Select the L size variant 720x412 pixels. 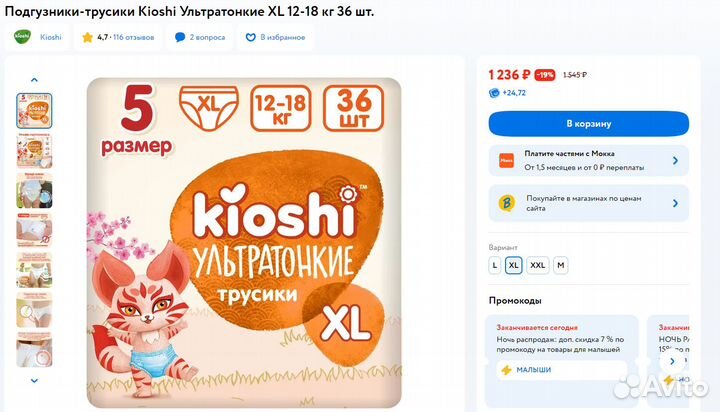coord(495,265)
